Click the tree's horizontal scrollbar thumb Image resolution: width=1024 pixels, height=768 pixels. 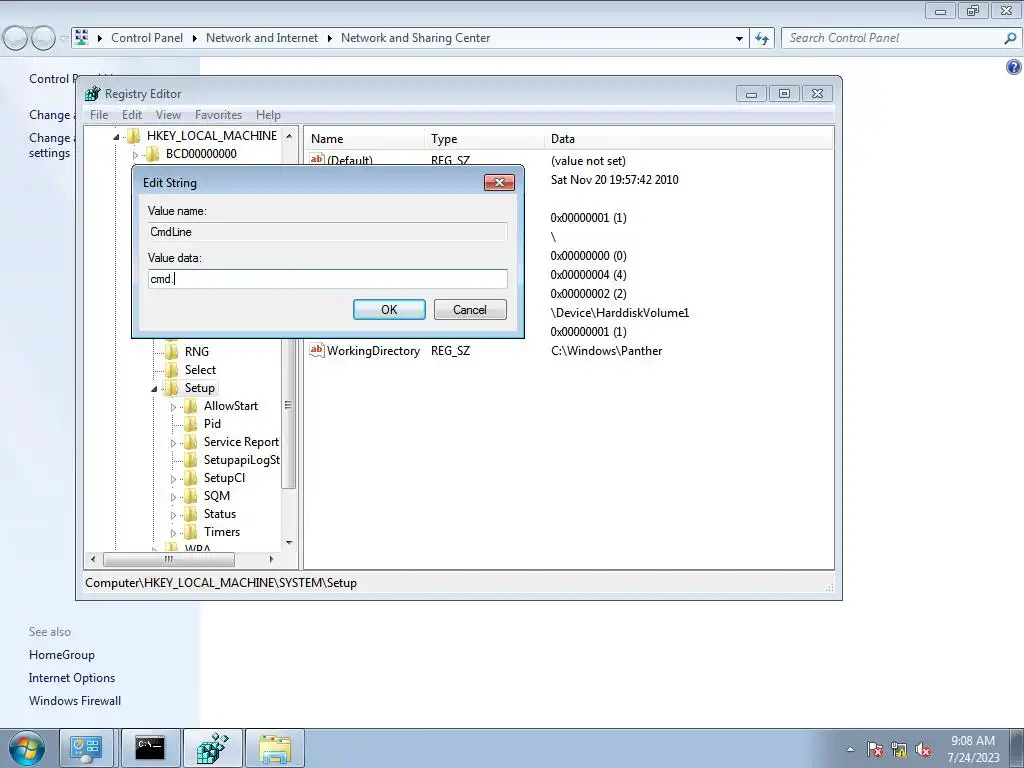click(168, 560)
